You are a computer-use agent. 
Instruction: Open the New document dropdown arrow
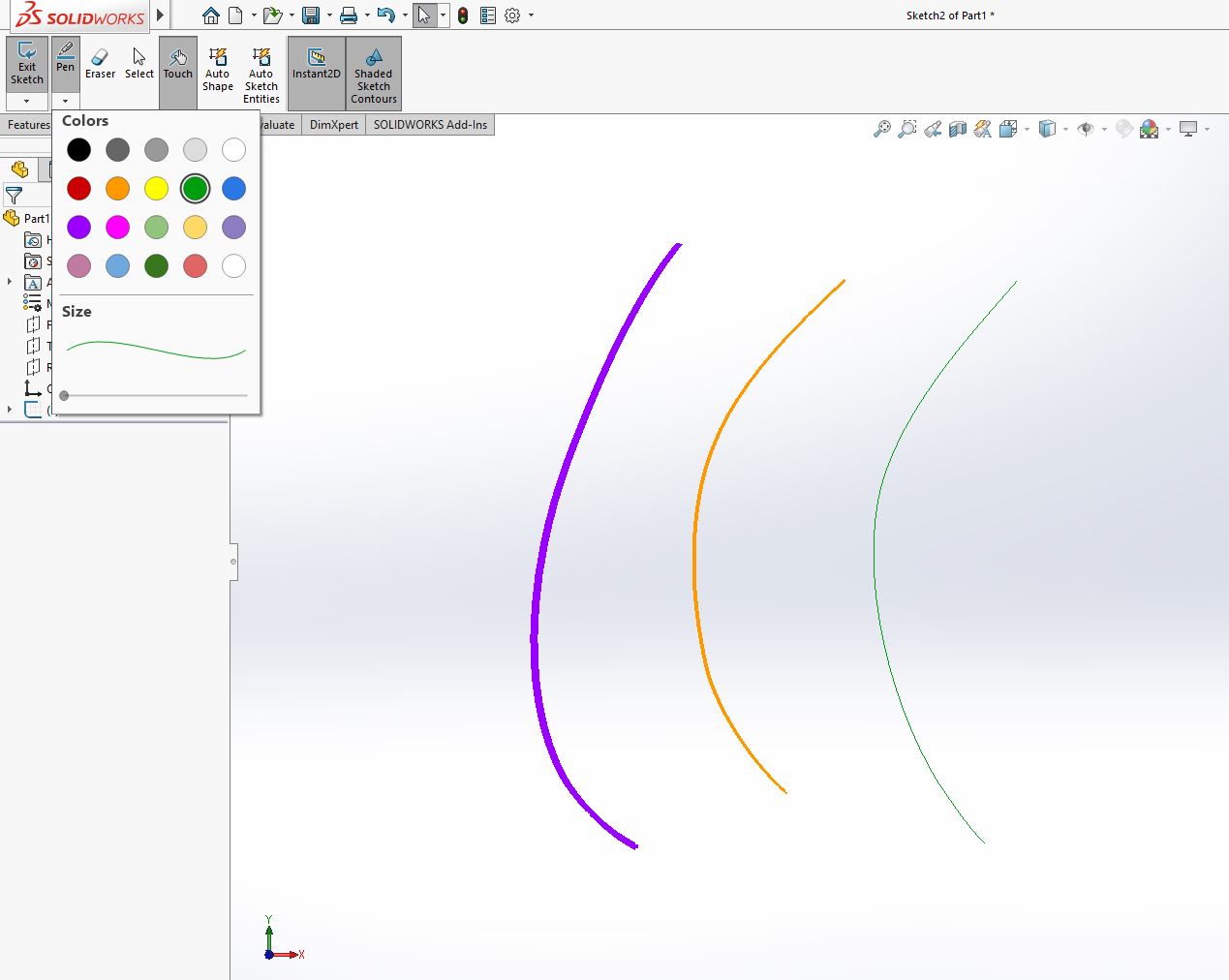(254, 15)
